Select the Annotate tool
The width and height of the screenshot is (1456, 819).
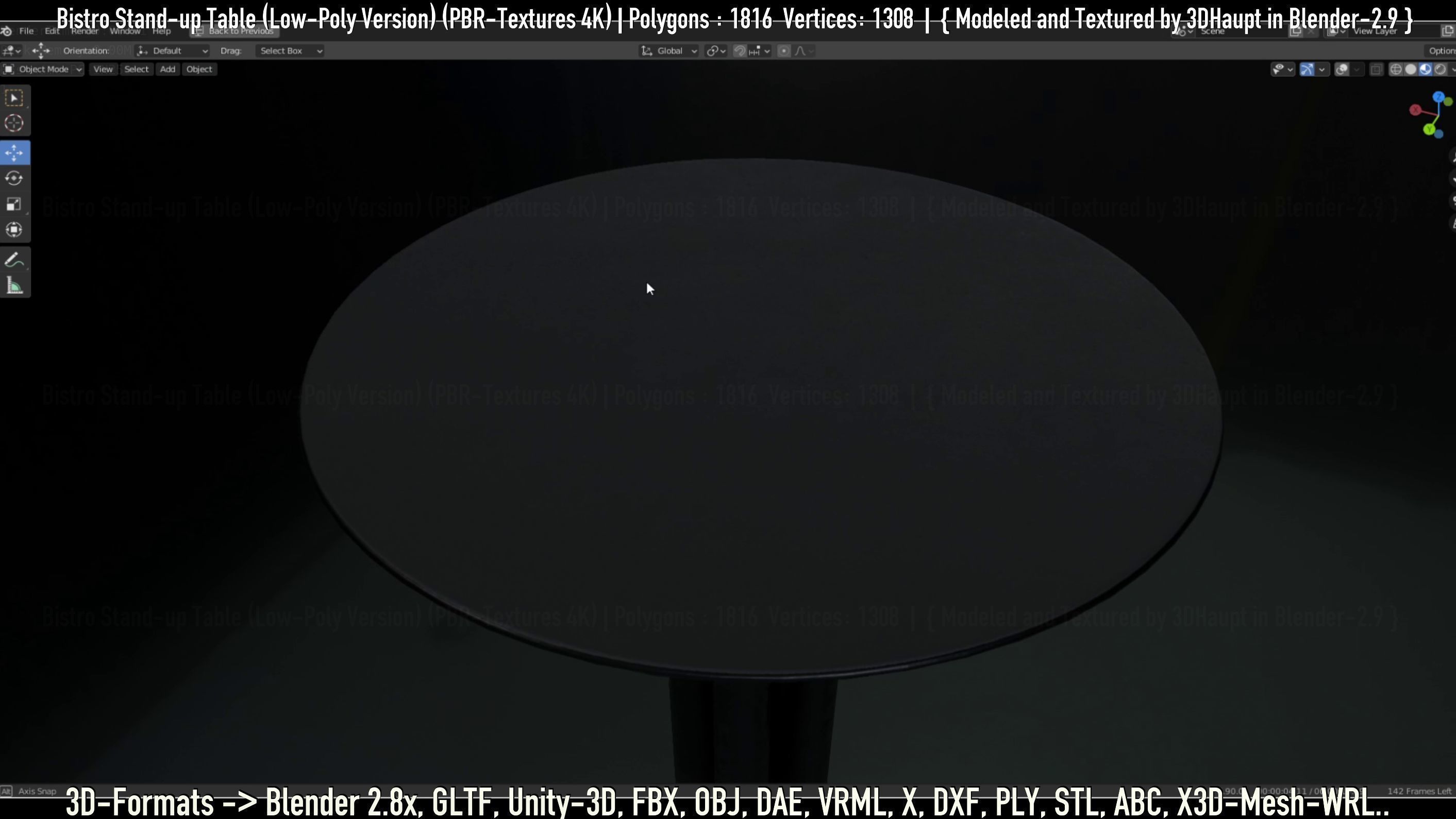click(14, 261)
